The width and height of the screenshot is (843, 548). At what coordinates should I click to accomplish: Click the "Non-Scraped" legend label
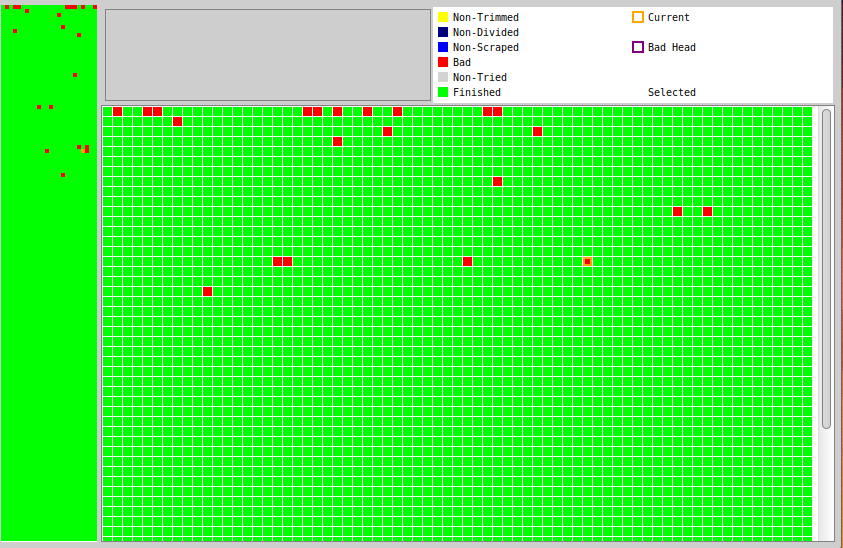485,47
